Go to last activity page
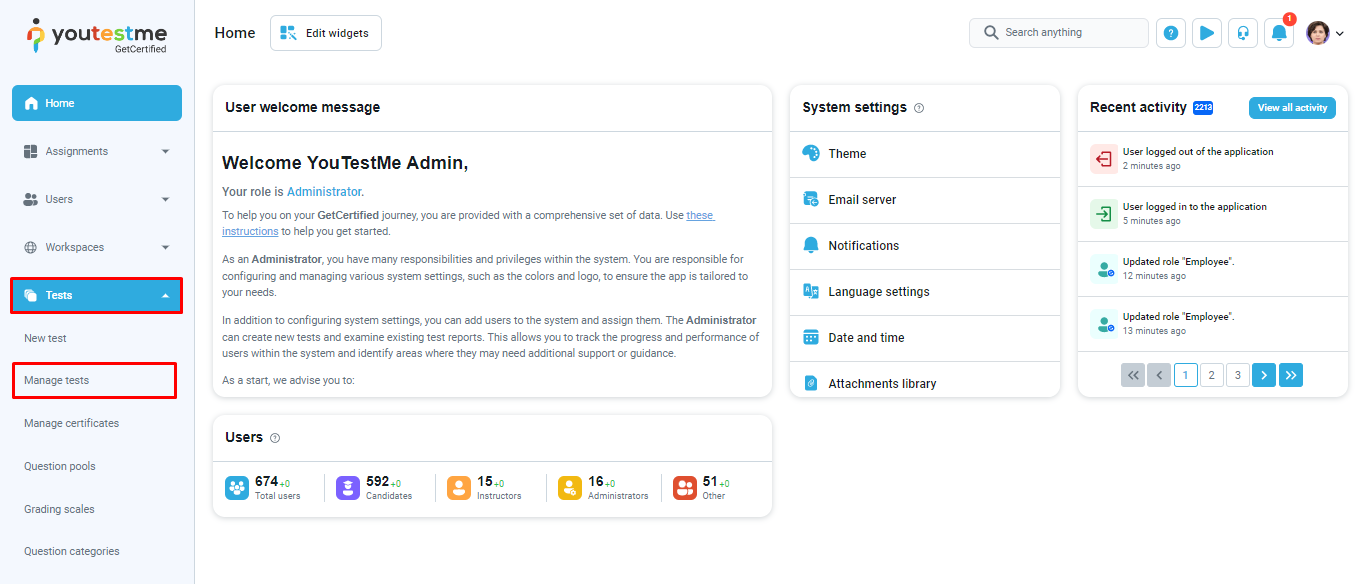This screenshot has height=584, width=1365. 1291,375
